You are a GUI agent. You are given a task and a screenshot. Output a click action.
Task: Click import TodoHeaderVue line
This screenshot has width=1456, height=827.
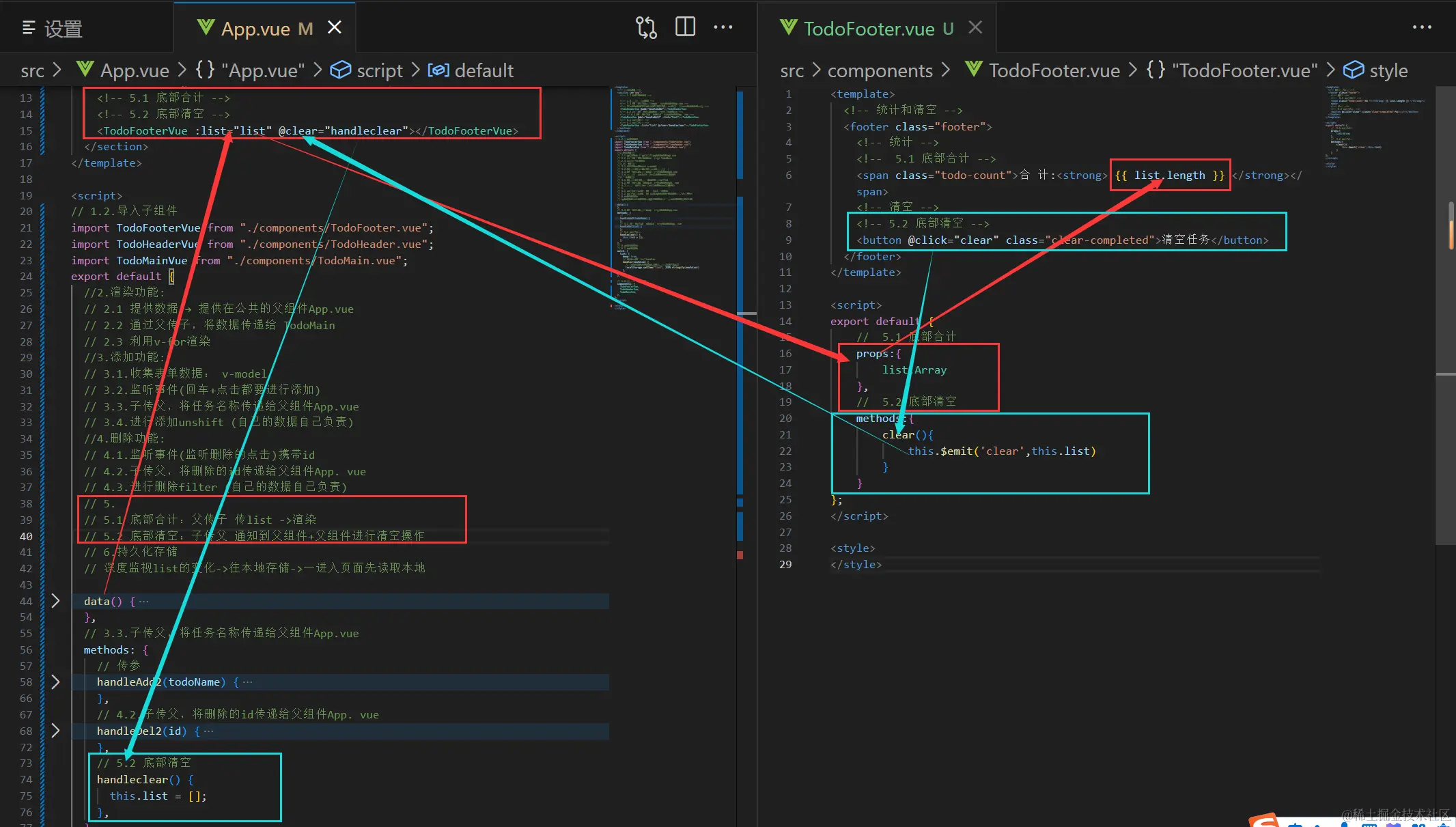pyautogui.click(x=253, y=244)
